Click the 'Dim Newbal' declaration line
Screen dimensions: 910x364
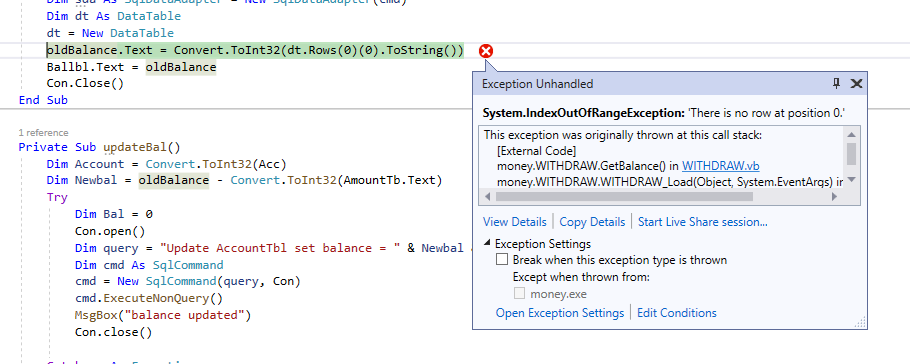pos(244,181)
